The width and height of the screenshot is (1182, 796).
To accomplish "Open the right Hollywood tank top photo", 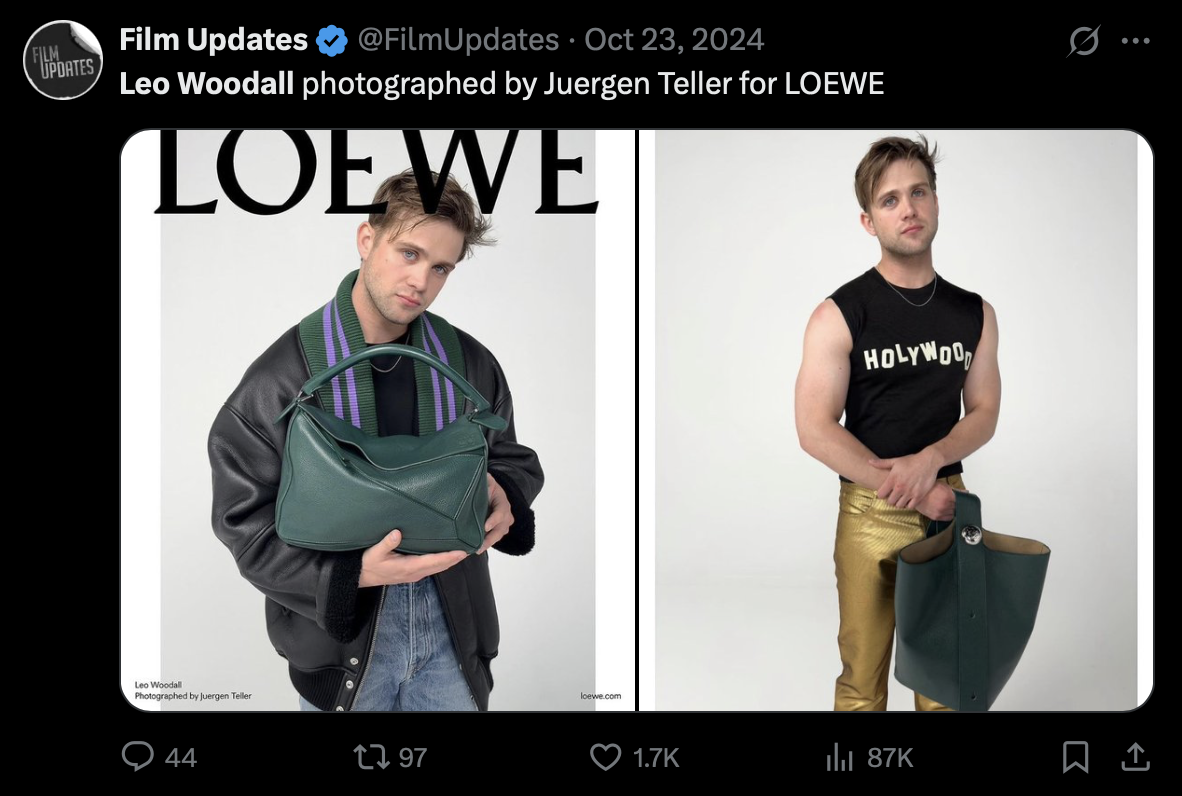I will point(896,420).
